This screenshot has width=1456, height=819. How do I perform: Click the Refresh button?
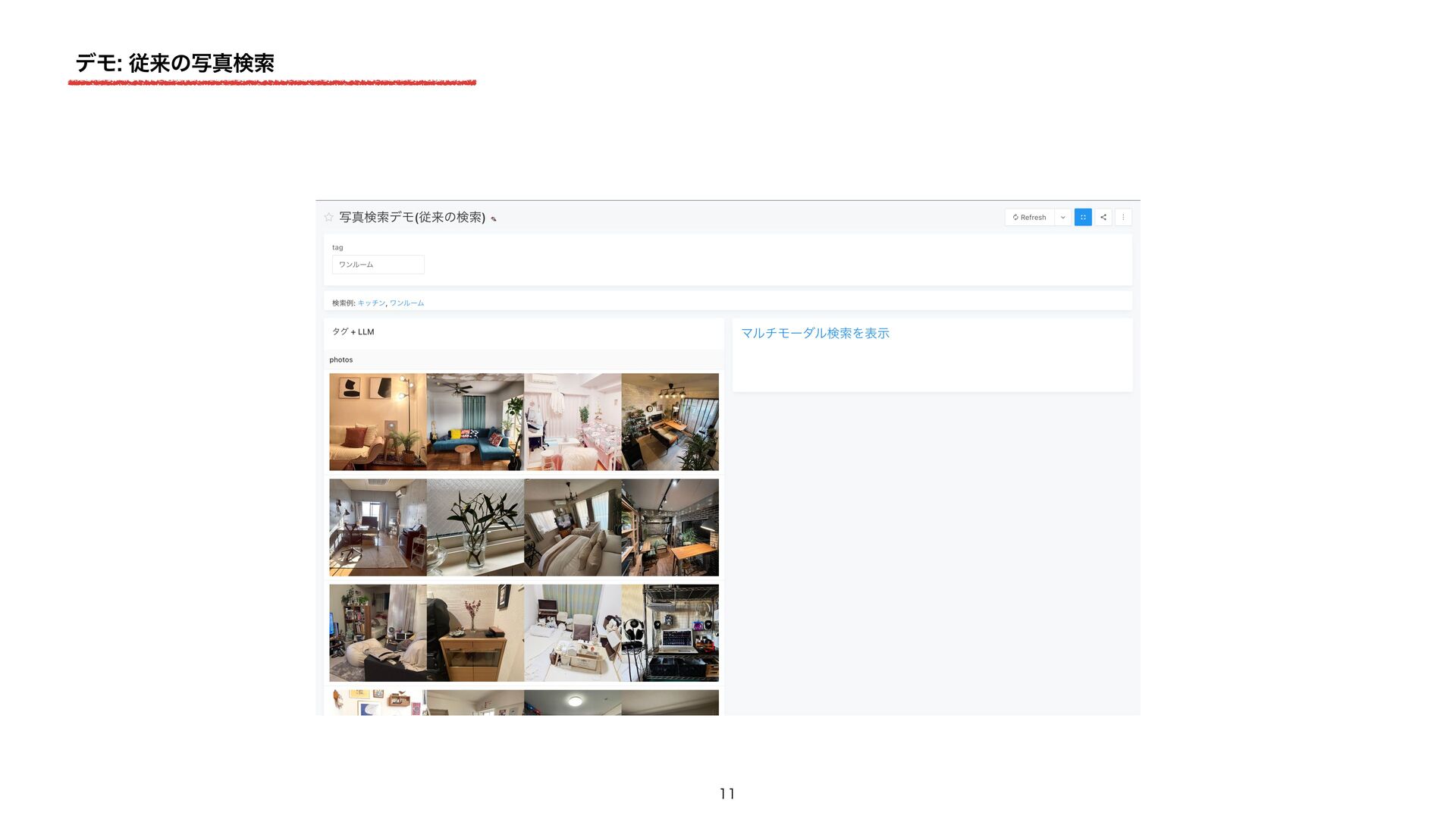coord(1029,218)
